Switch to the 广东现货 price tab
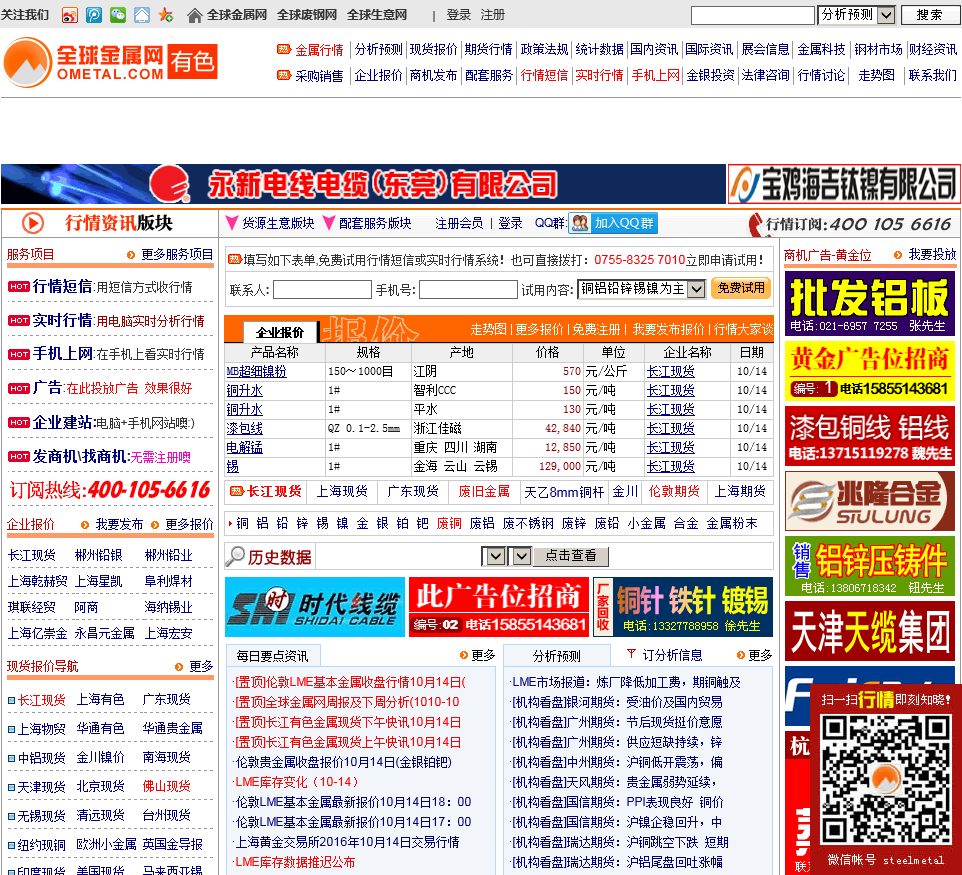Screen dimensions: 962x875 coord(413,491)
